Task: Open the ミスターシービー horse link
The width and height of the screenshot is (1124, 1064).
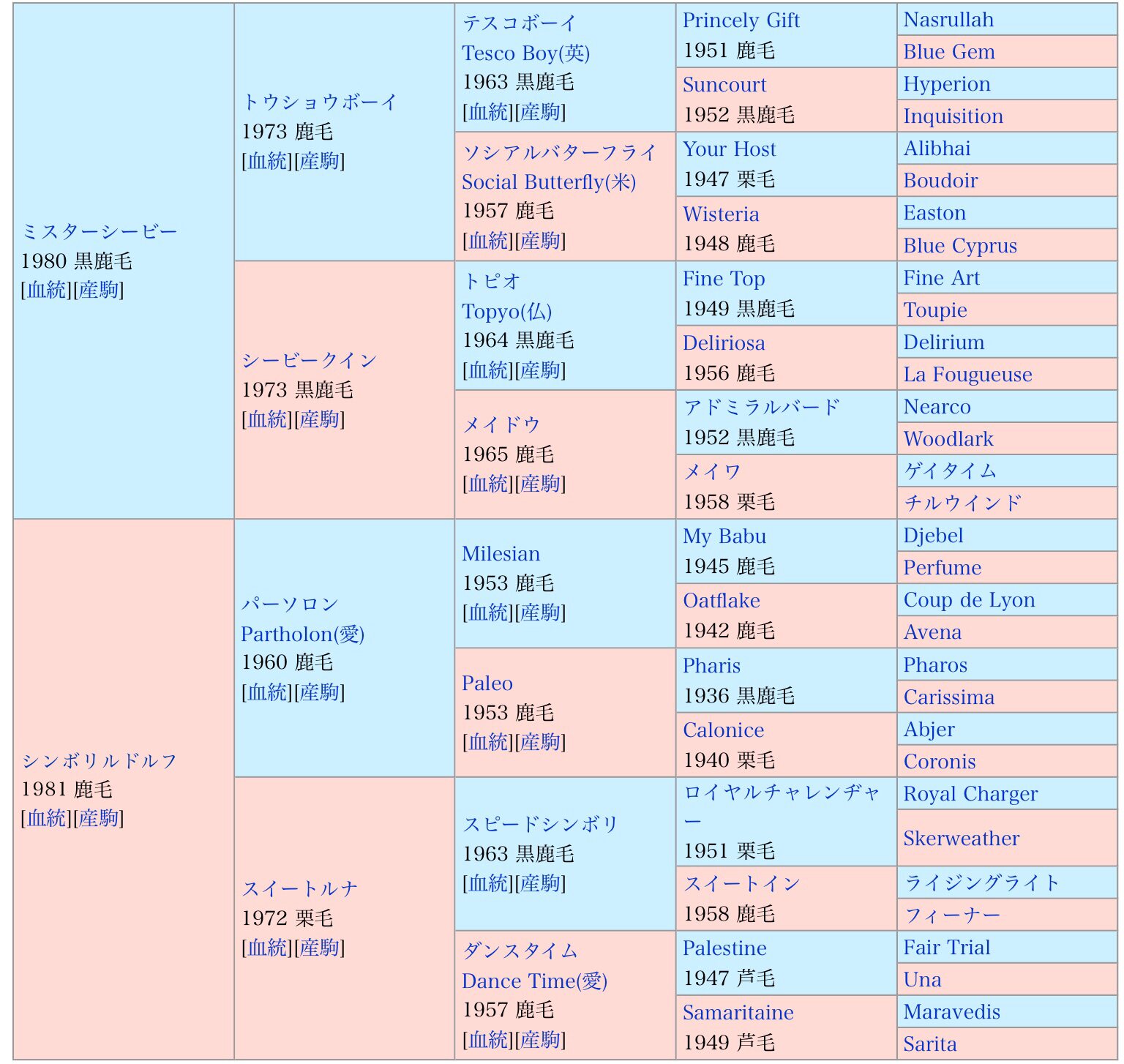Action: coord(100,232)
